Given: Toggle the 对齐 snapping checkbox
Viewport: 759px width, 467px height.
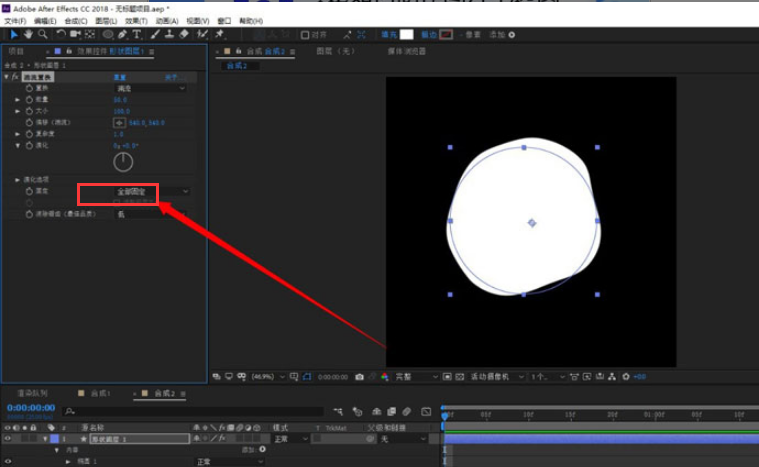Looking at the screenshot, I should coord(306,34).
